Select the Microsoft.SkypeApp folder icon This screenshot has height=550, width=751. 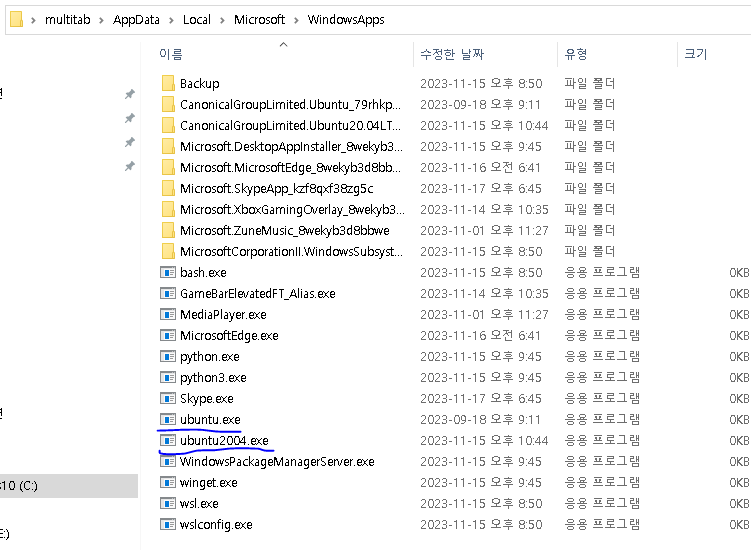pos(168,189)
